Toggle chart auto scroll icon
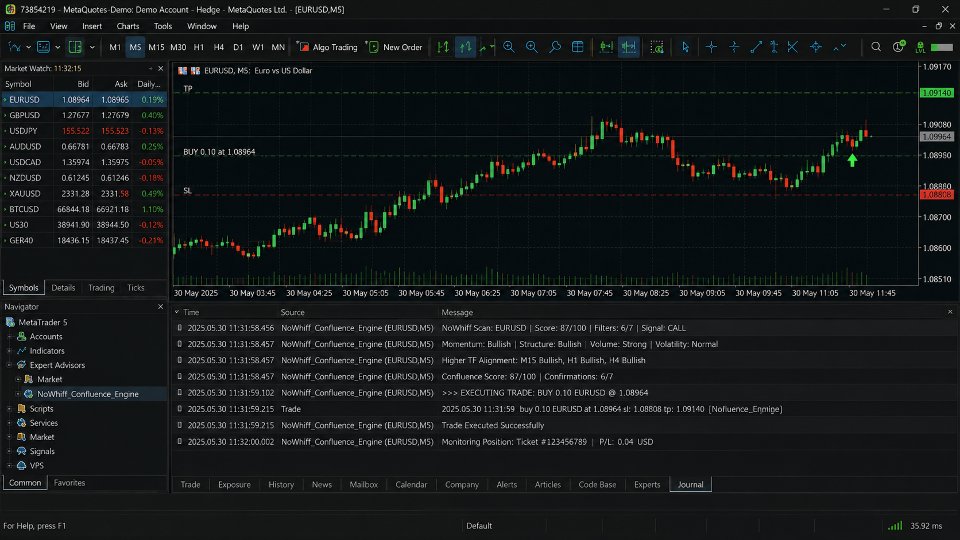This screenshot has height=540, width=960. click(x=606, y=47)
